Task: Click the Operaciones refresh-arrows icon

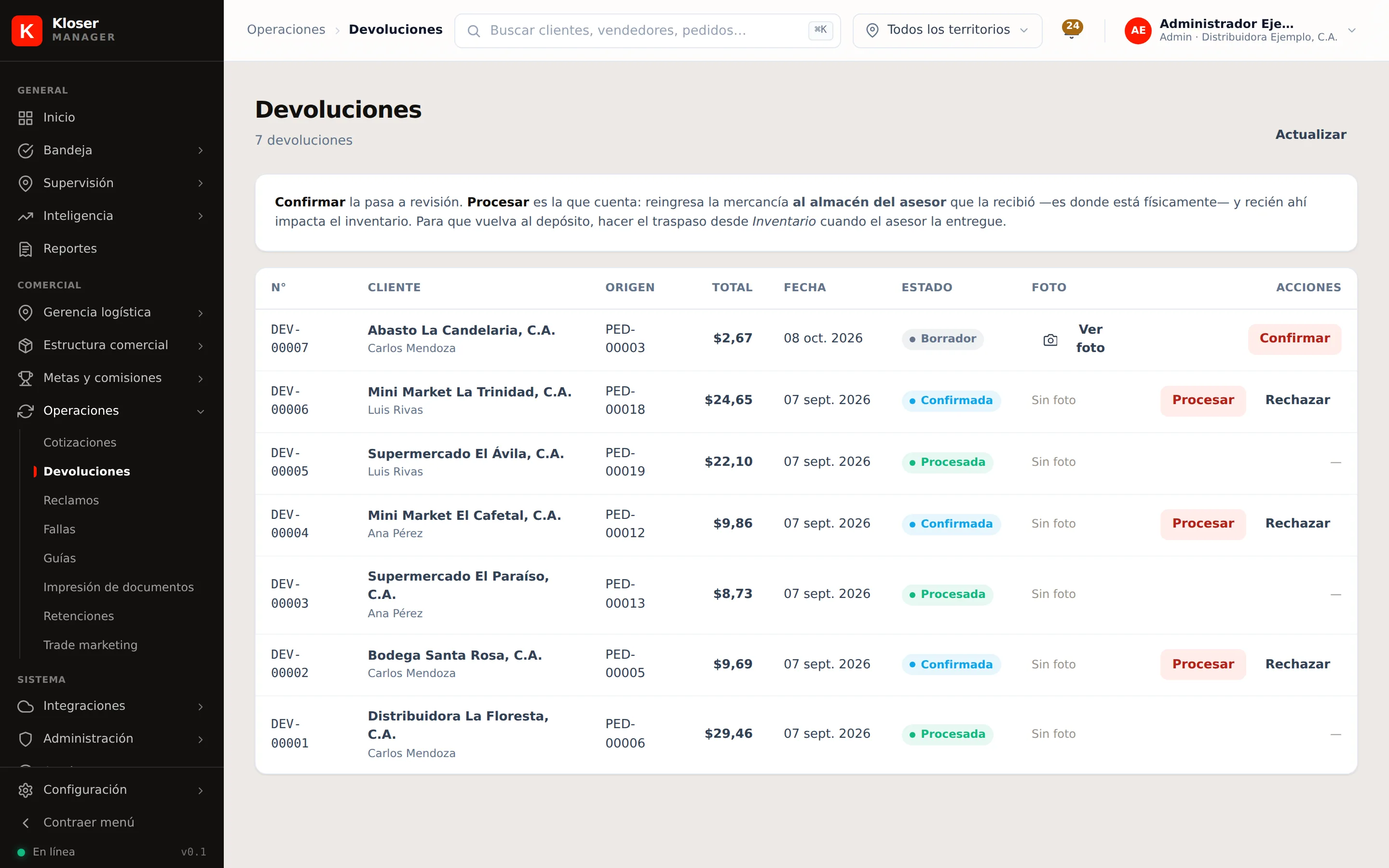Action: pyautogui.click(x=25, y=410)
